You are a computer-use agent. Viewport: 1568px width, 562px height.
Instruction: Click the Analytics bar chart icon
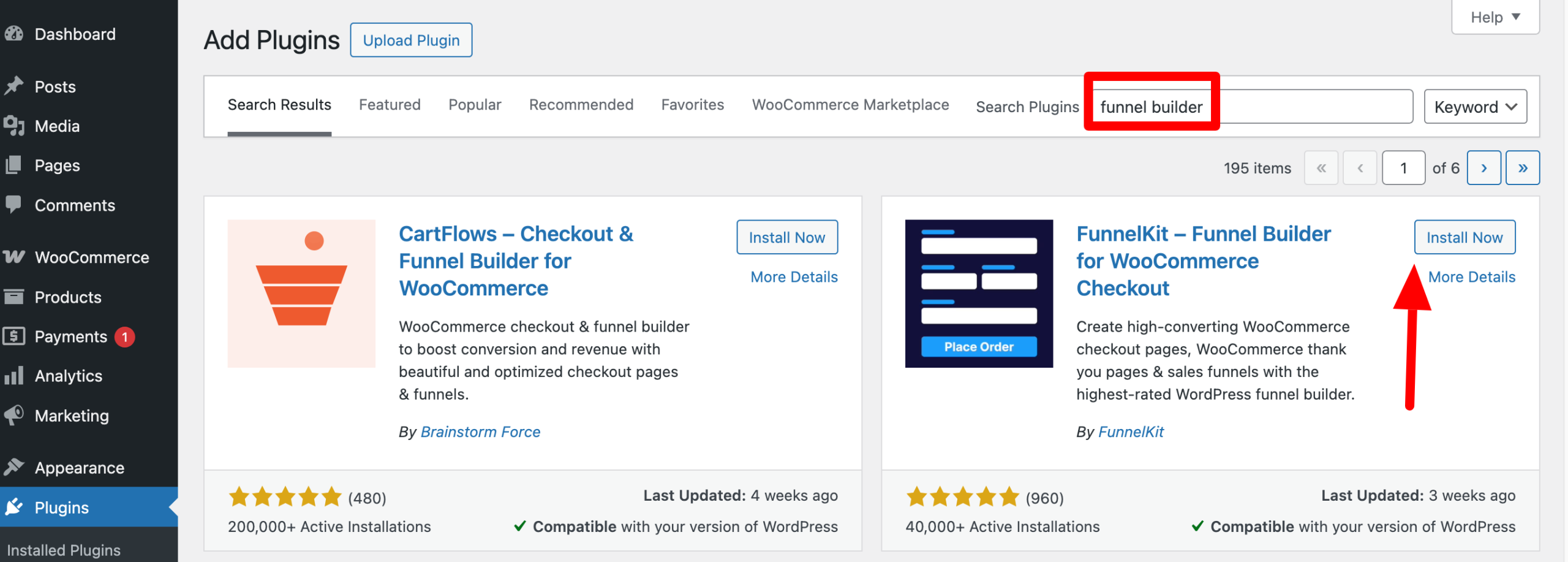tap(13, 375)
